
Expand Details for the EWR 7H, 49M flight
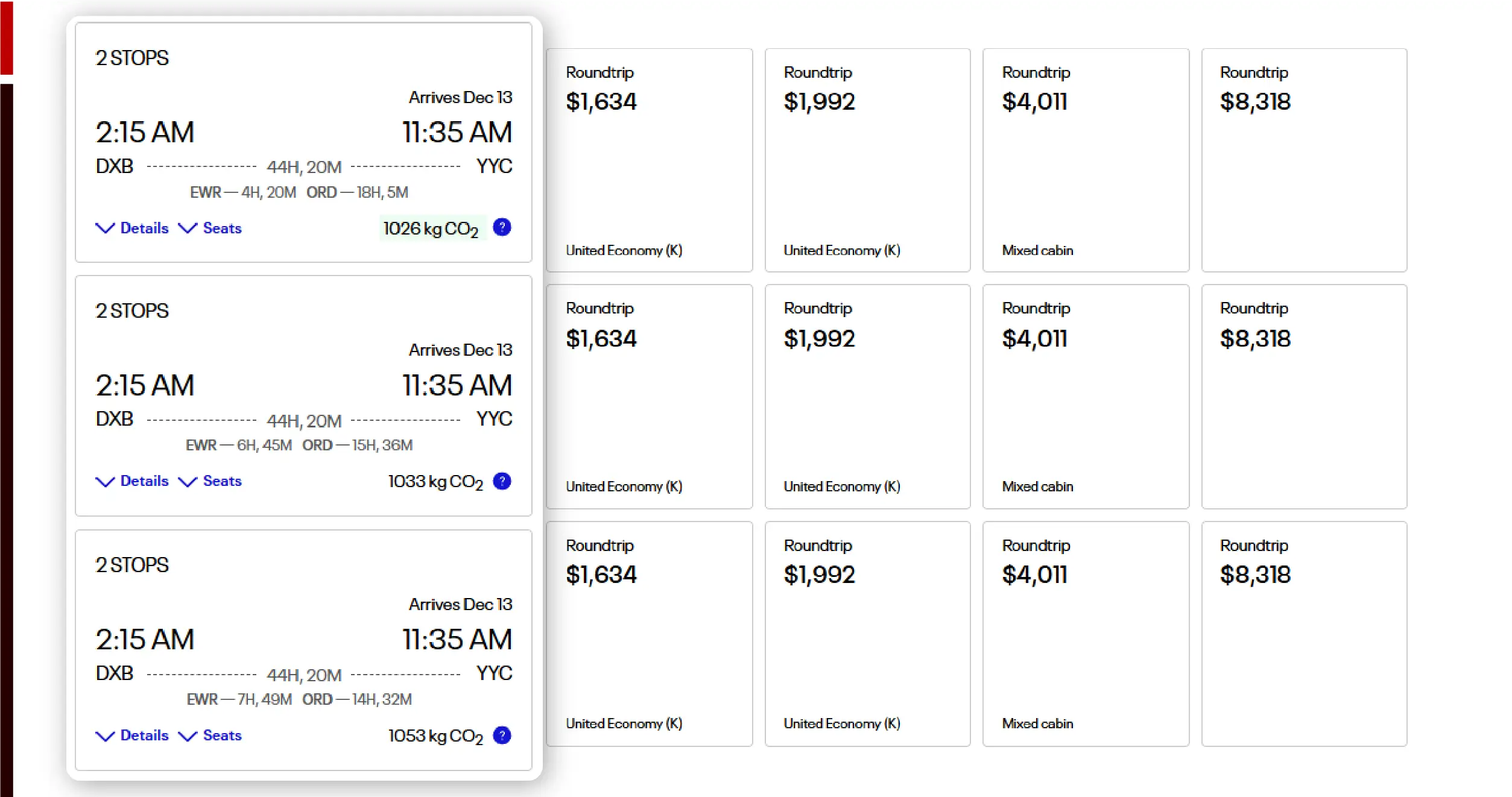tap(133, 736)
